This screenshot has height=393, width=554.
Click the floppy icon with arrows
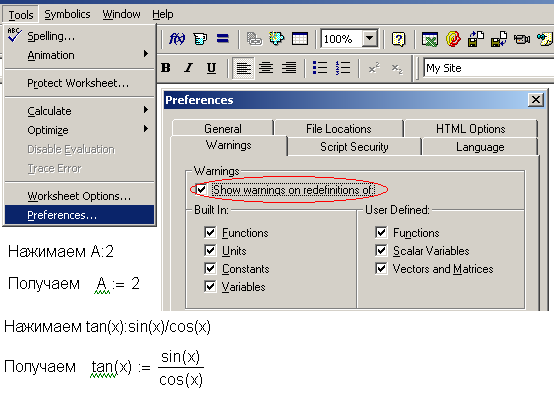[499, 39]
